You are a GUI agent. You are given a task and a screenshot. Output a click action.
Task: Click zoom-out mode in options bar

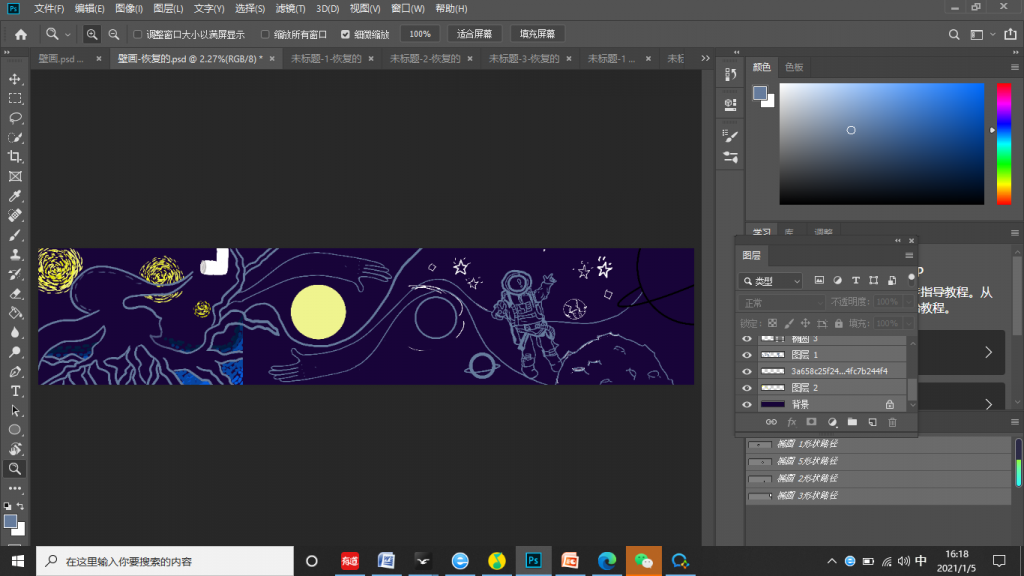pos(114,34)
